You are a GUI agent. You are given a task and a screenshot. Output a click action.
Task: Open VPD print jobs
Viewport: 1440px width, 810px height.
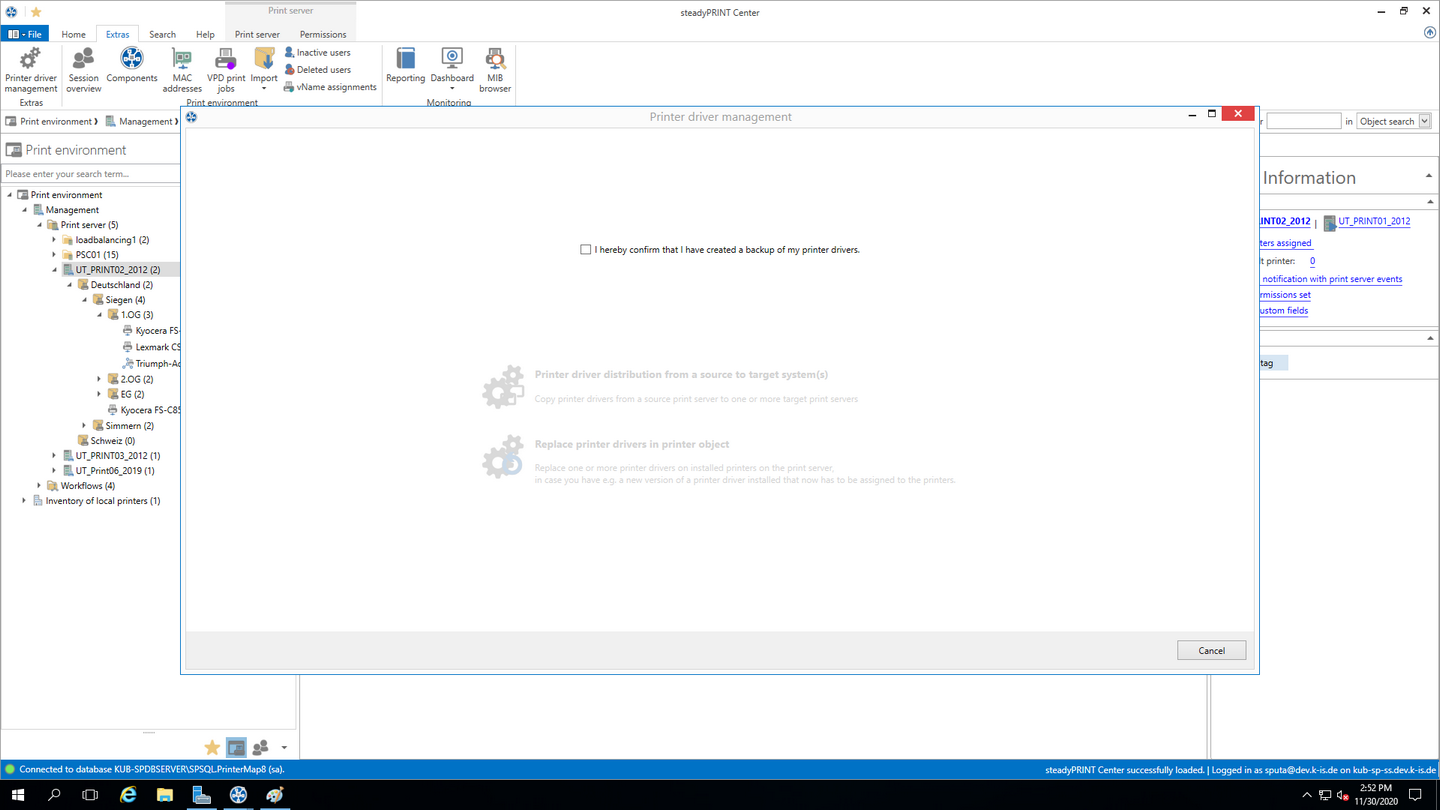click(x=226, y=68)
